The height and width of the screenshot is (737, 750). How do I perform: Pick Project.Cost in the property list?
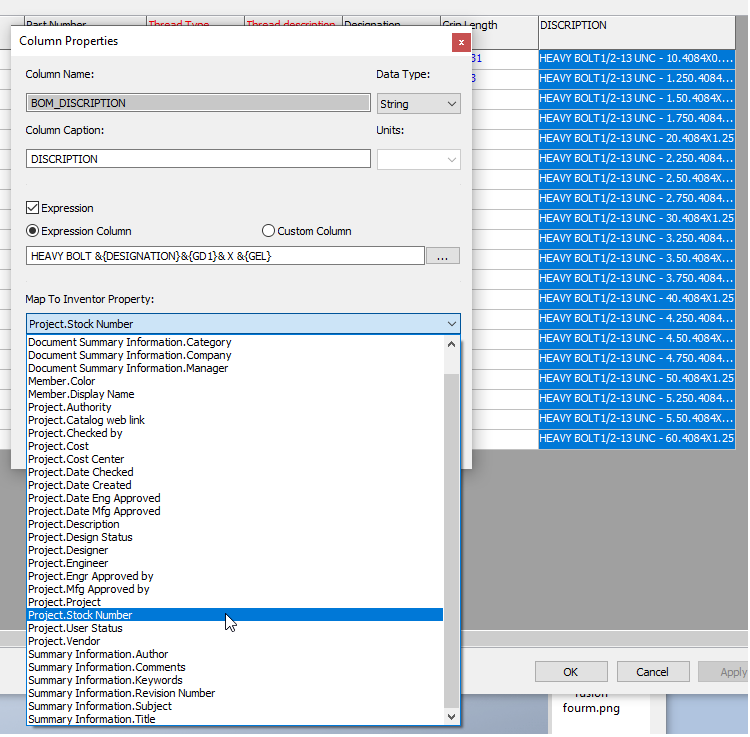point(235,446)
